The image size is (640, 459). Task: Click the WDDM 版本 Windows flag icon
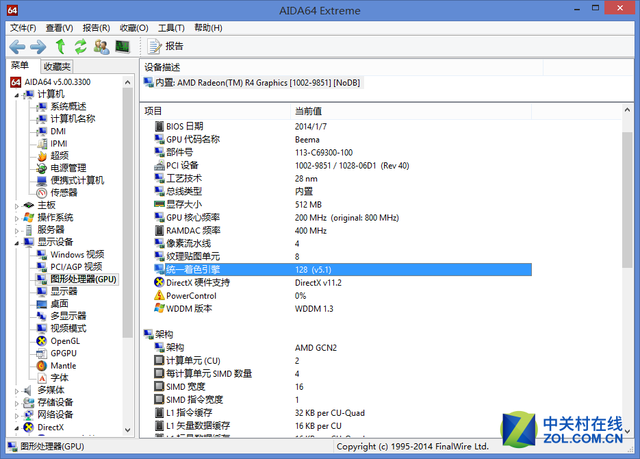click(159, 308)
